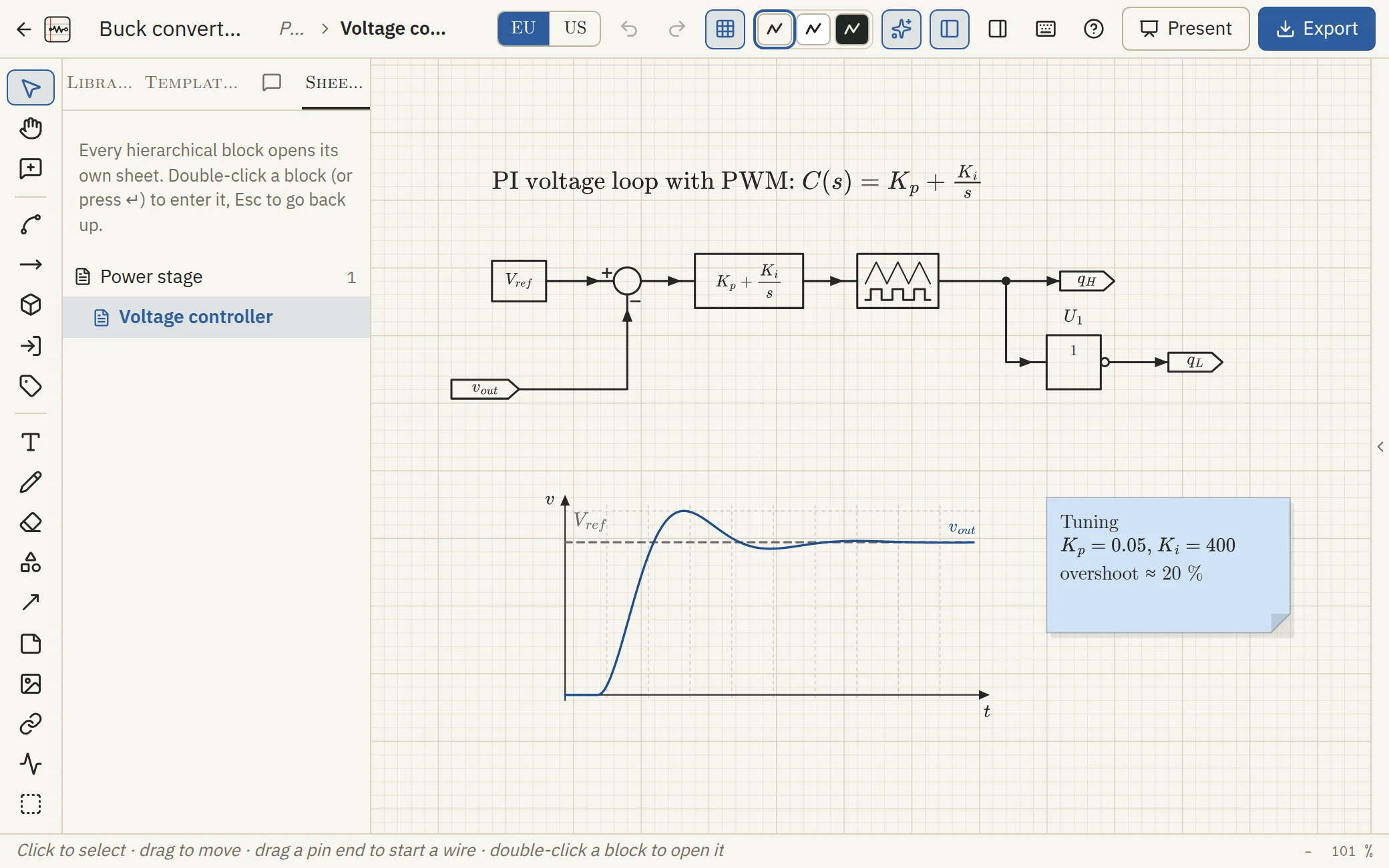Activate the dashed marquee selection tool
The height and width of the screenshot is (868, 1389).
(31, 804)
